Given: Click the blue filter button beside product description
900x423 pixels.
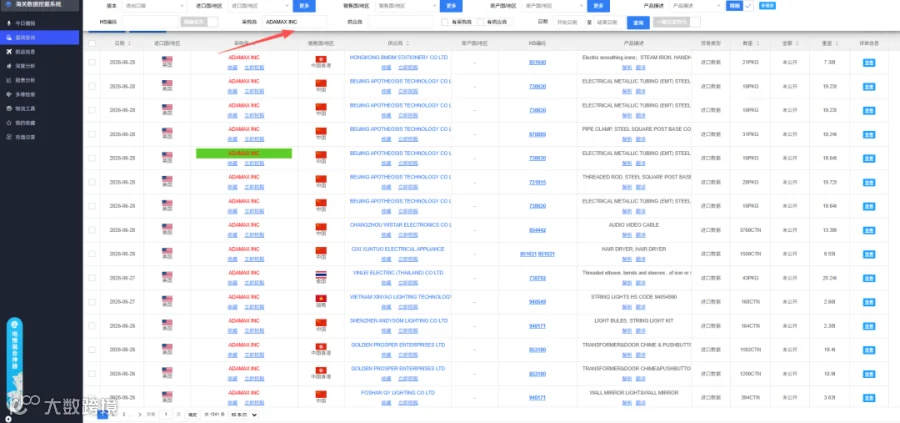Looking at the screenshot, I should tap(734, 6).
